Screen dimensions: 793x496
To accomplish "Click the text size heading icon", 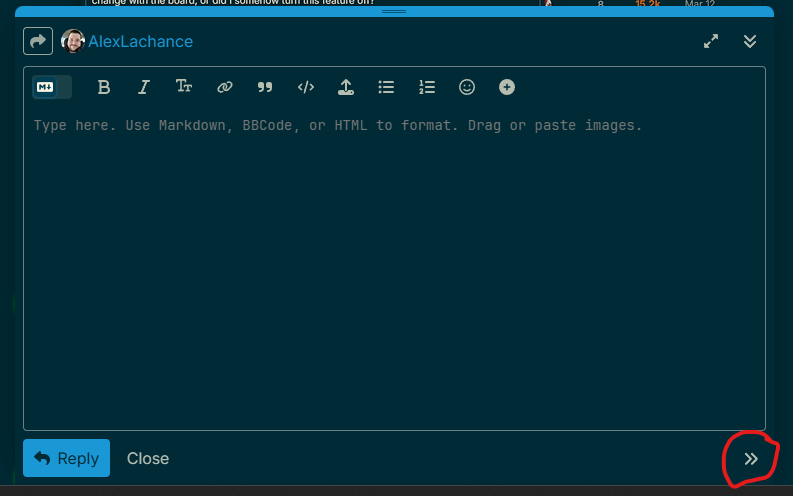I will click(x=184, y=87).
